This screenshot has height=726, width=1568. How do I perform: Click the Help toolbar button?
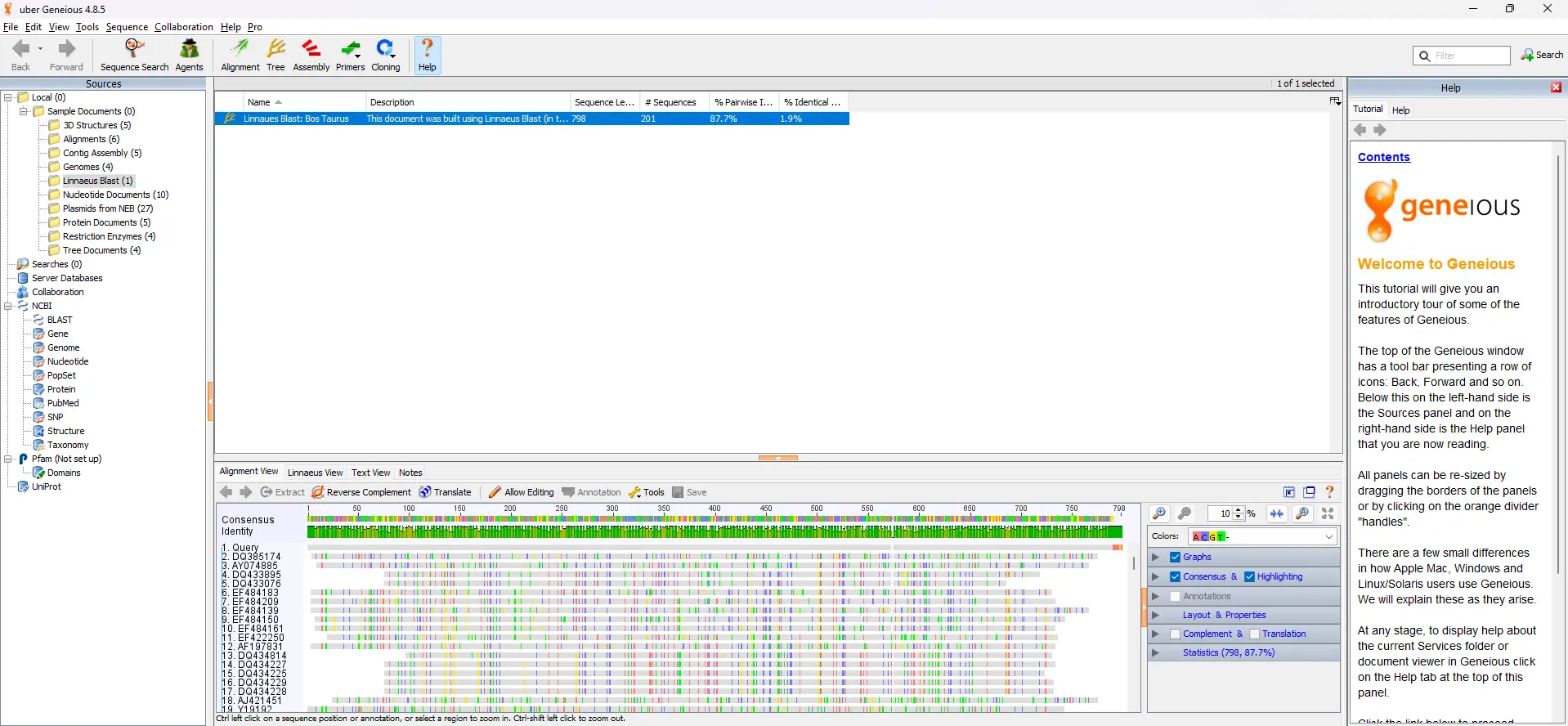[427, 56]
